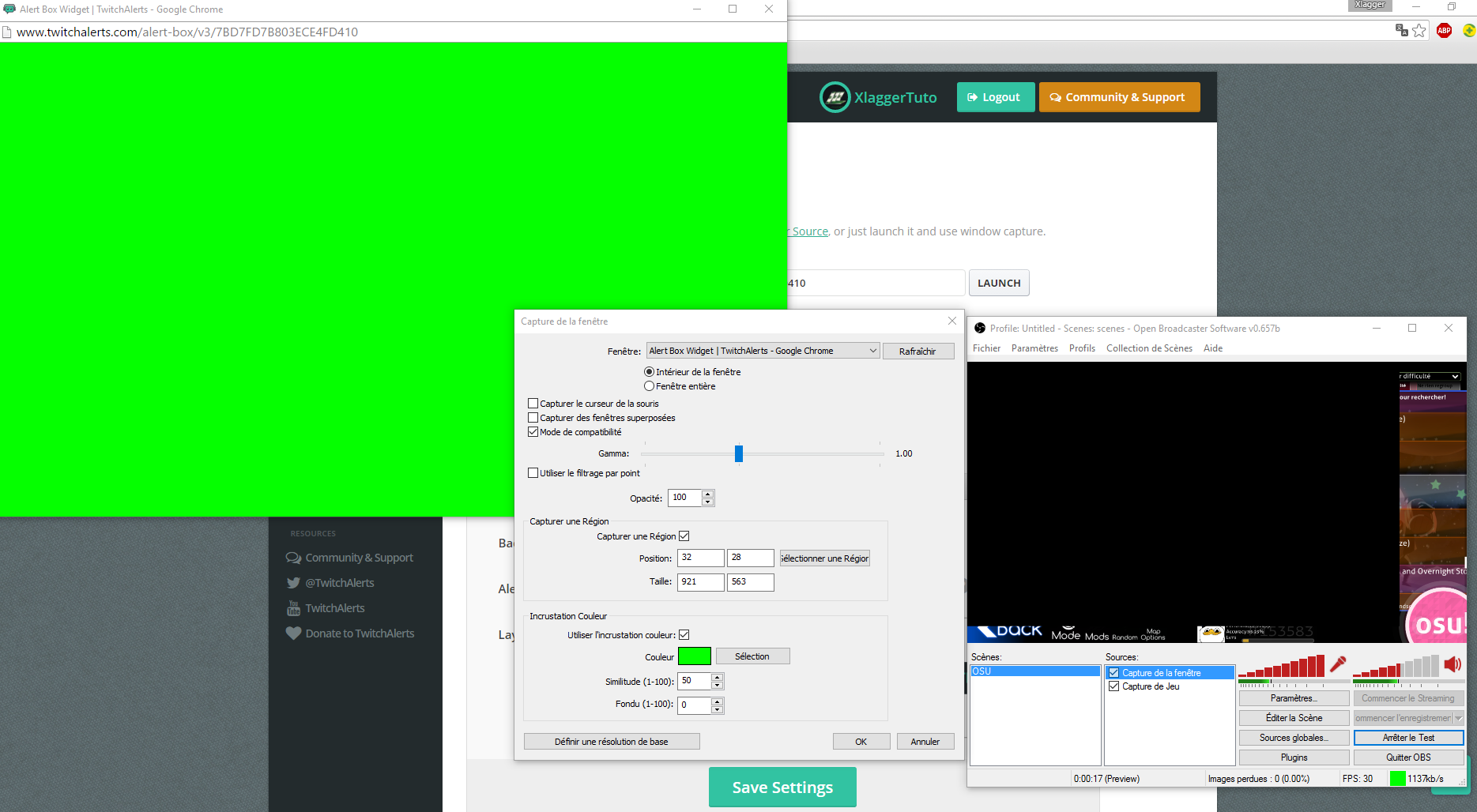The image size is (1477, 812).
Task: Click the yellow-green extension icon in Chrome
Action: 1470,31
